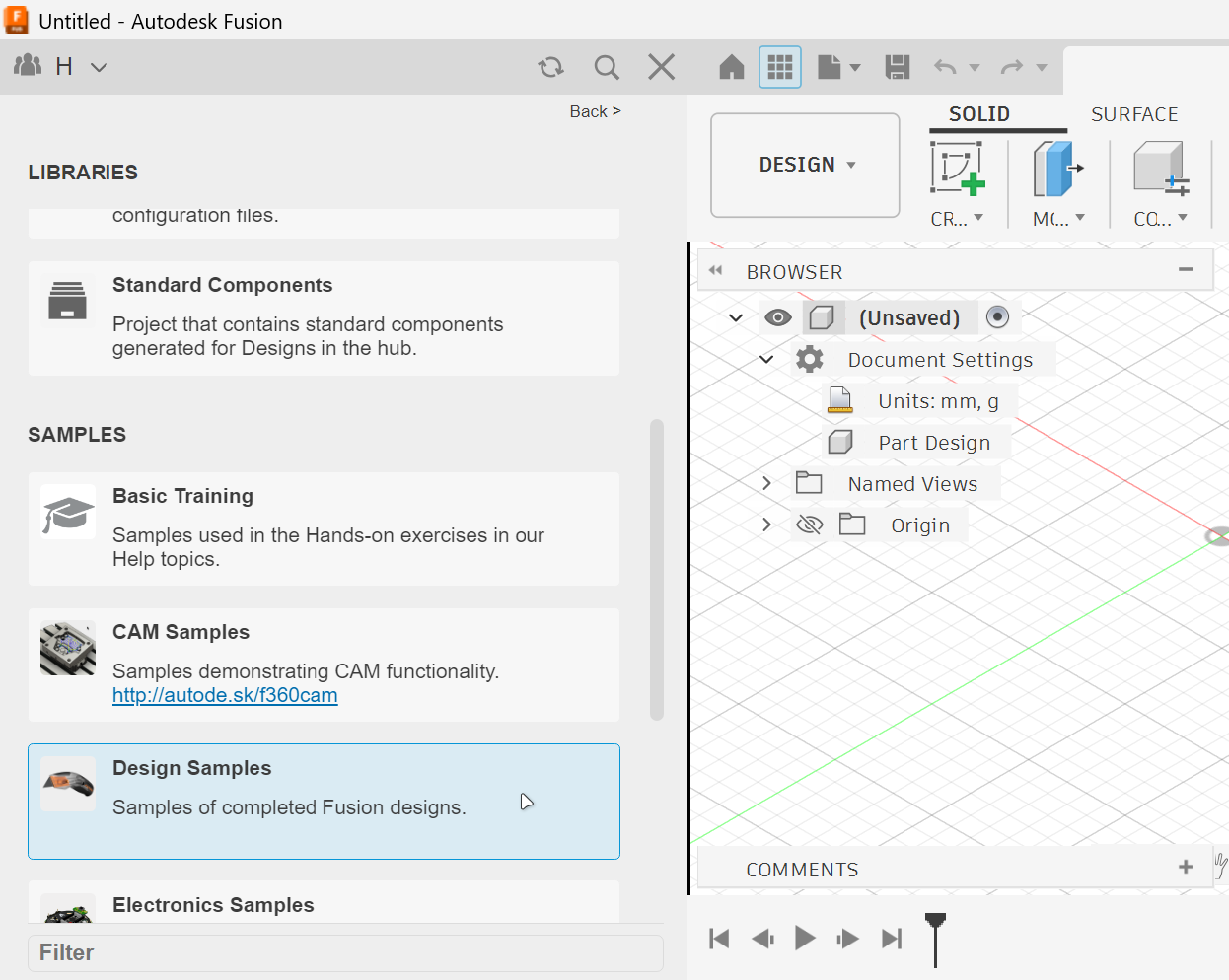Image resolution: width=1229 pixels, height=980 pixels.
Task: Toggle the Data Panel grid icon
Action: [780, 67]
